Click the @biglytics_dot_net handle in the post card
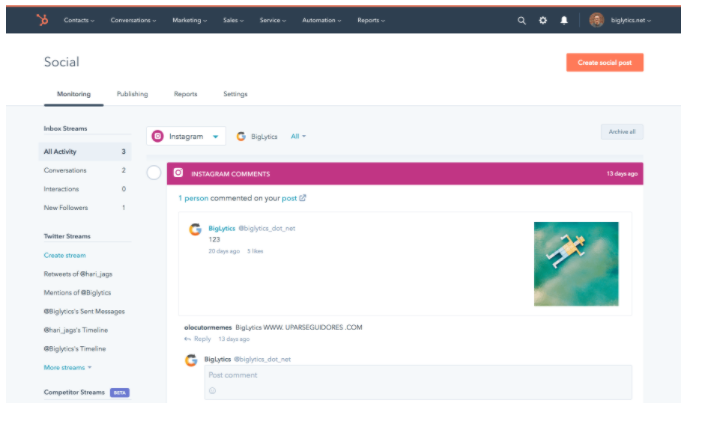Screen dimensions: 709x437 click(x=267, y=228)
